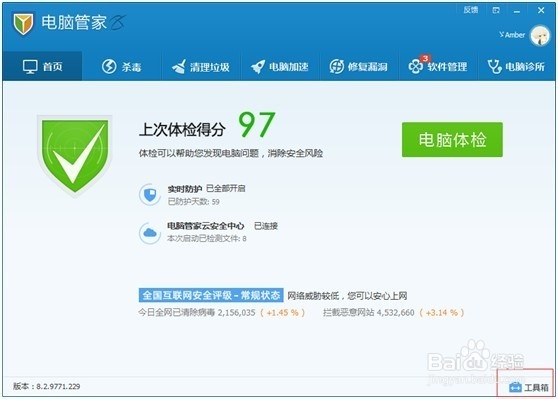
Task: Open the skin menu icon beside 反馈
Action: (496, 10)
